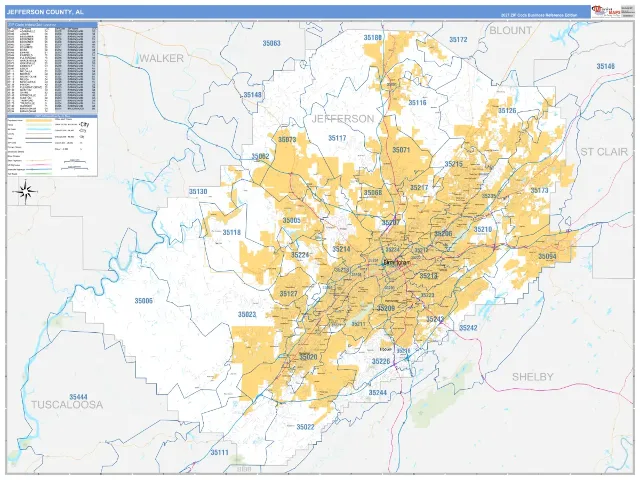The height and width of the screenshot is (480, 640).
Task: Select the ST CLAIR county label
Action: pos(604,152)
